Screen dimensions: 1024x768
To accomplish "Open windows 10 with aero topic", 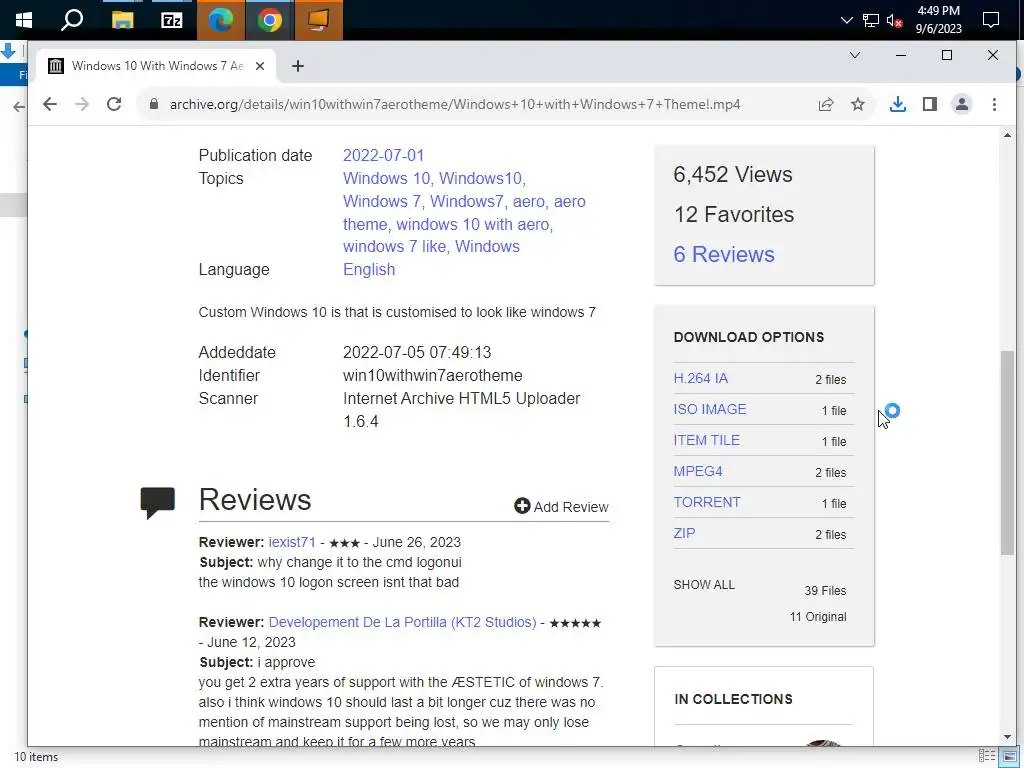I will coord(473,224).
